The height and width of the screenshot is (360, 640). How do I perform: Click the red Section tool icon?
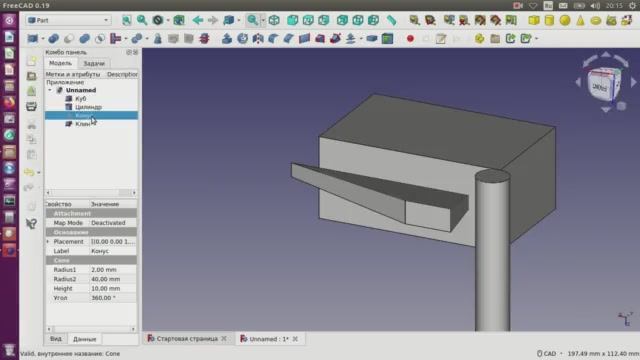(x=204, y=39)
